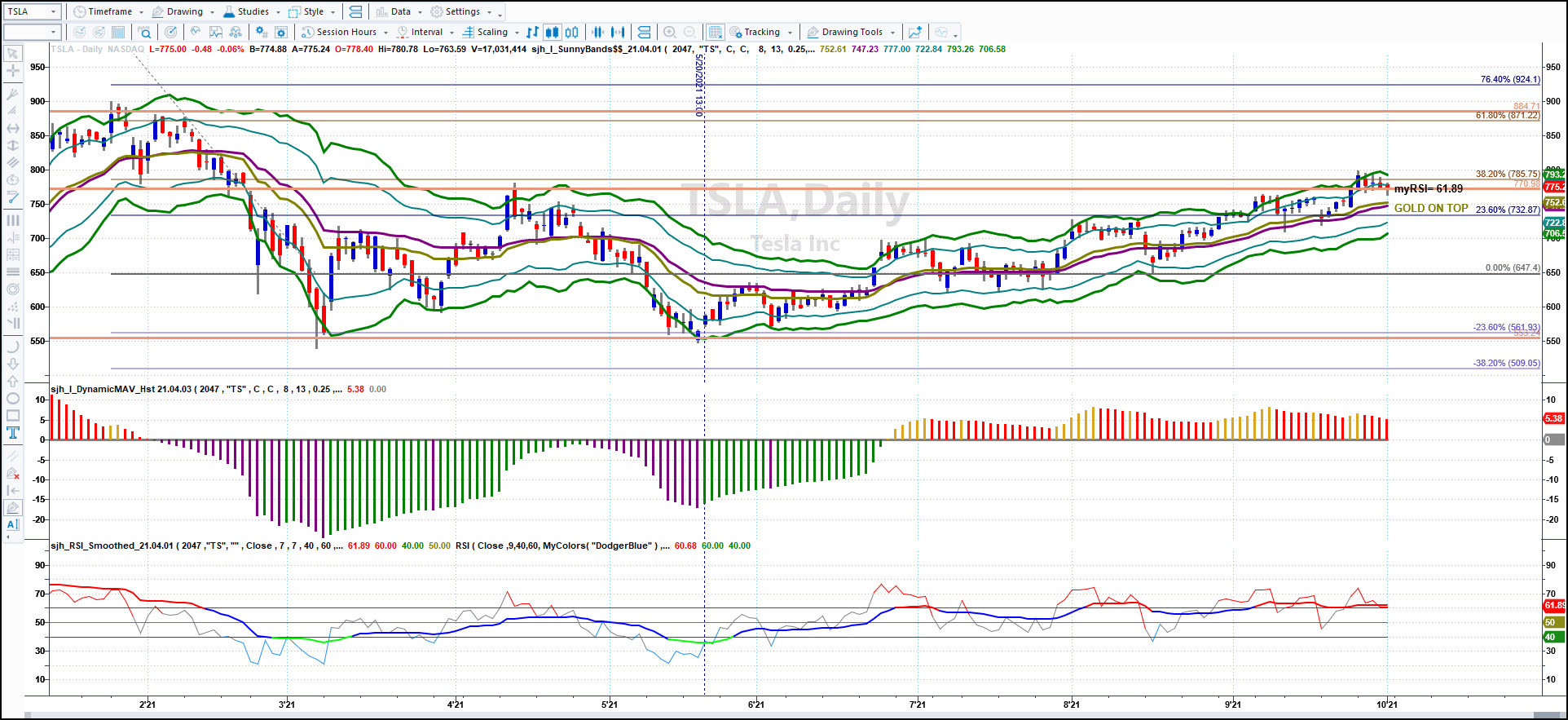Click the stacked panels icon beside Style
This screenshot has height=720, width=1568.
coord(355,11)
